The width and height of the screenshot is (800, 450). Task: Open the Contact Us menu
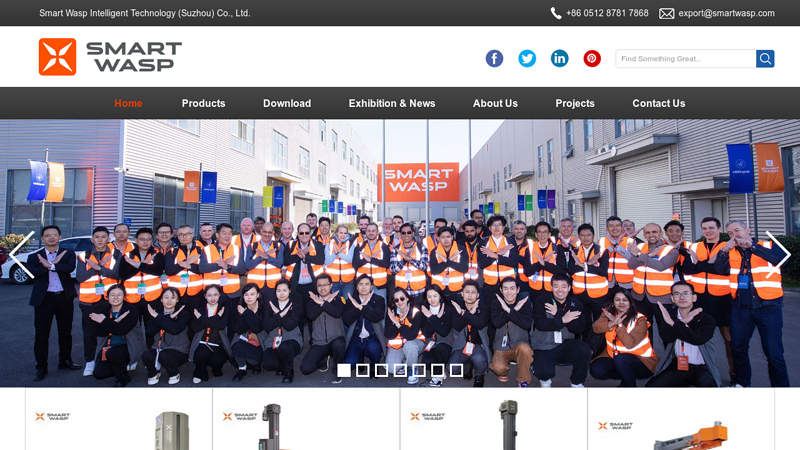pos(659,103)
